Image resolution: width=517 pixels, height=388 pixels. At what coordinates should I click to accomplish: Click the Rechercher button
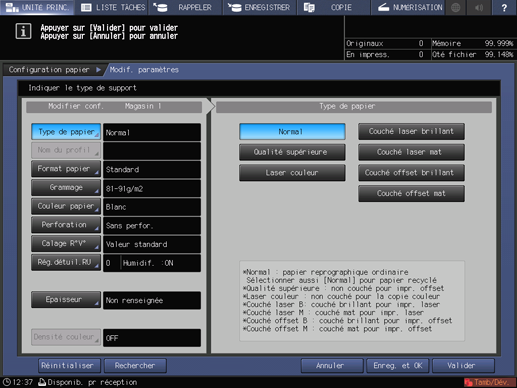[x=135, y=366]
